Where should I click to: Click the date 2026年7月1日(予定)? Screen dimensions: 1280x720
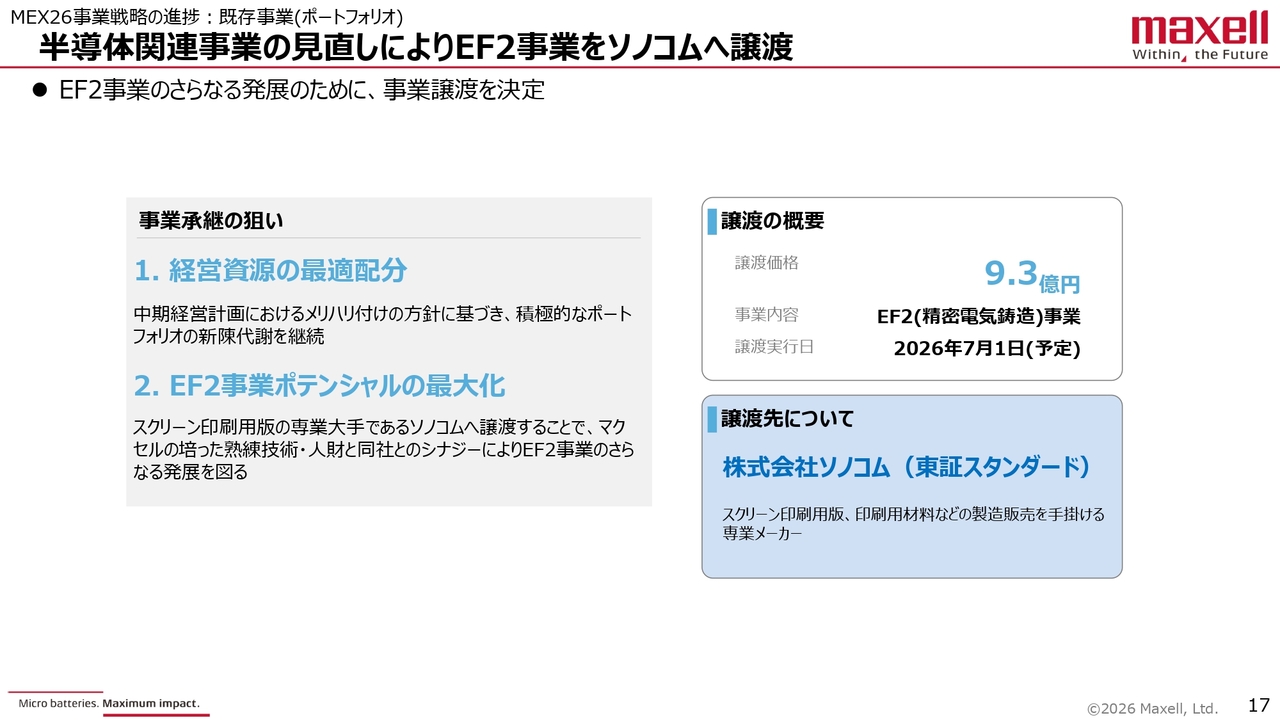tap(986, 348)
